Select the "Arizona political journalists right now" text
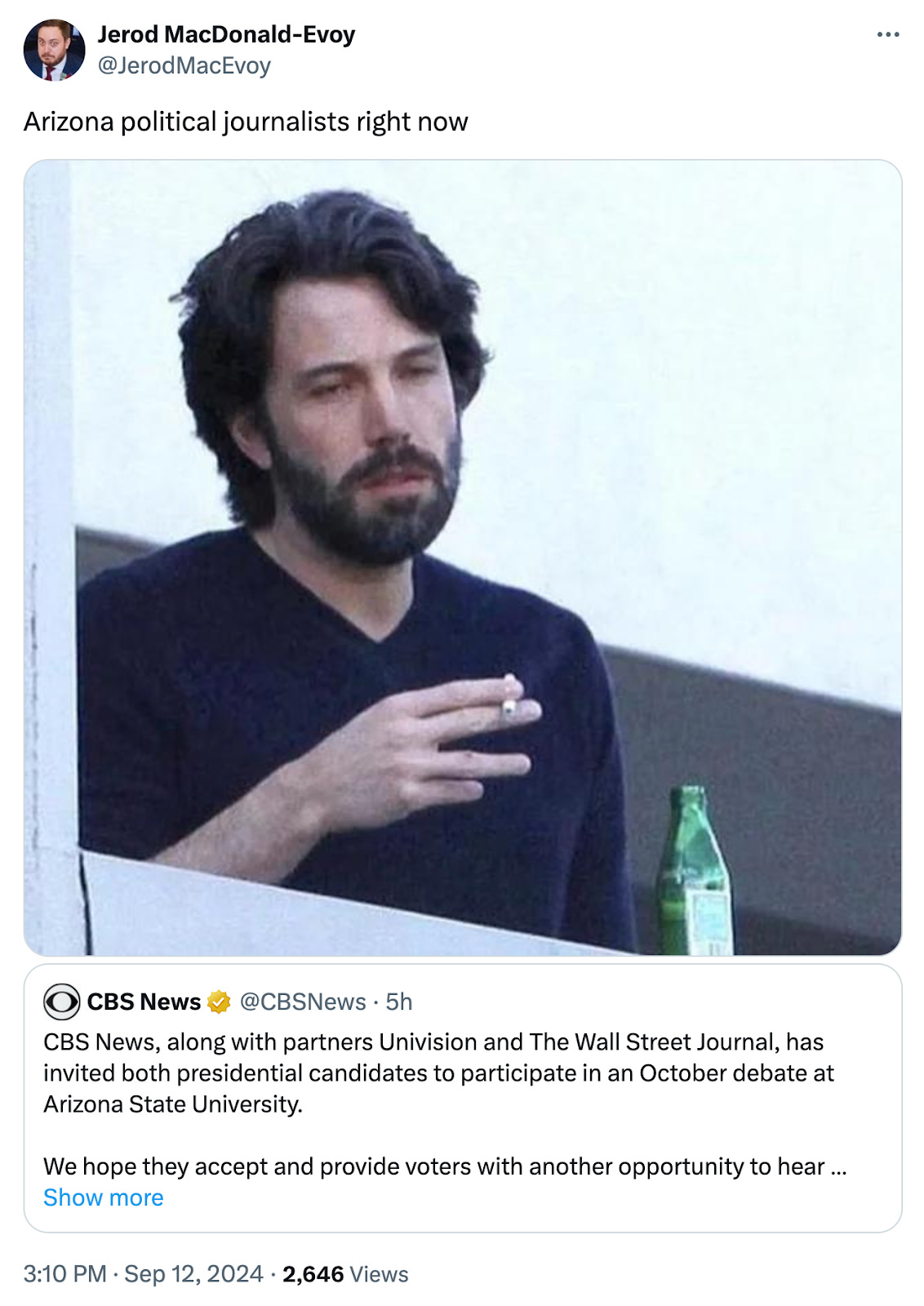Screen dimensions: 924x1306 point(246,122)
